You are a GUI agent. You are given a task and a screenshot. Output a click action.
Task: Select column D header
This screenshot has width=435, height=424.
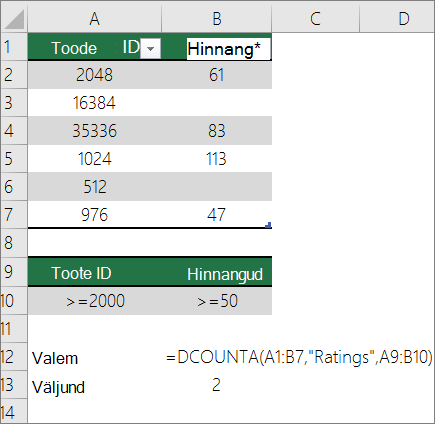coord(397,19)
